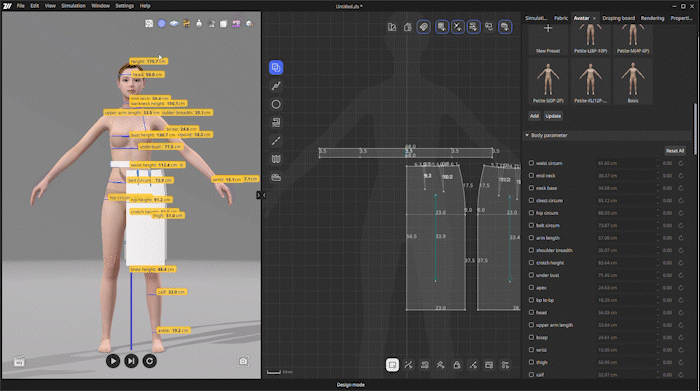Click the first icon in 2D top toolbar

(x=392, y=27)
